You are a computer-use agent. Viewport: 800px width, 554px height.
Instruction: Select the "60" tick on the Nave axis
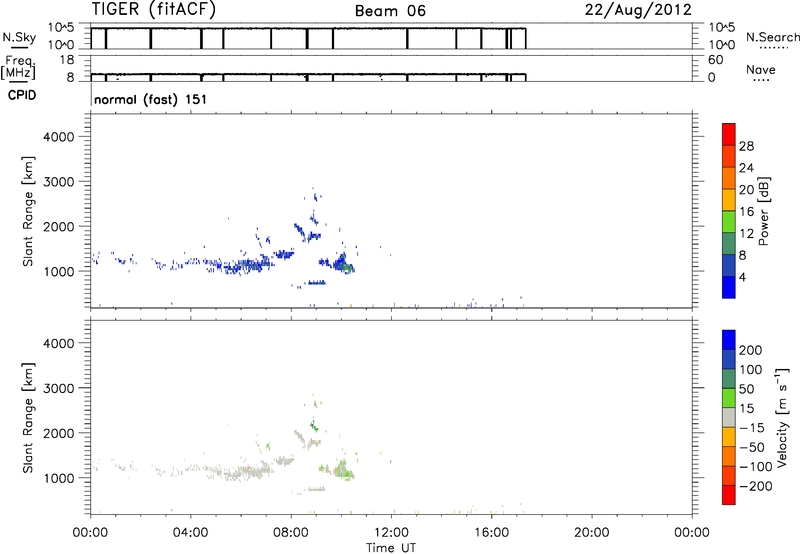point(715,60)
